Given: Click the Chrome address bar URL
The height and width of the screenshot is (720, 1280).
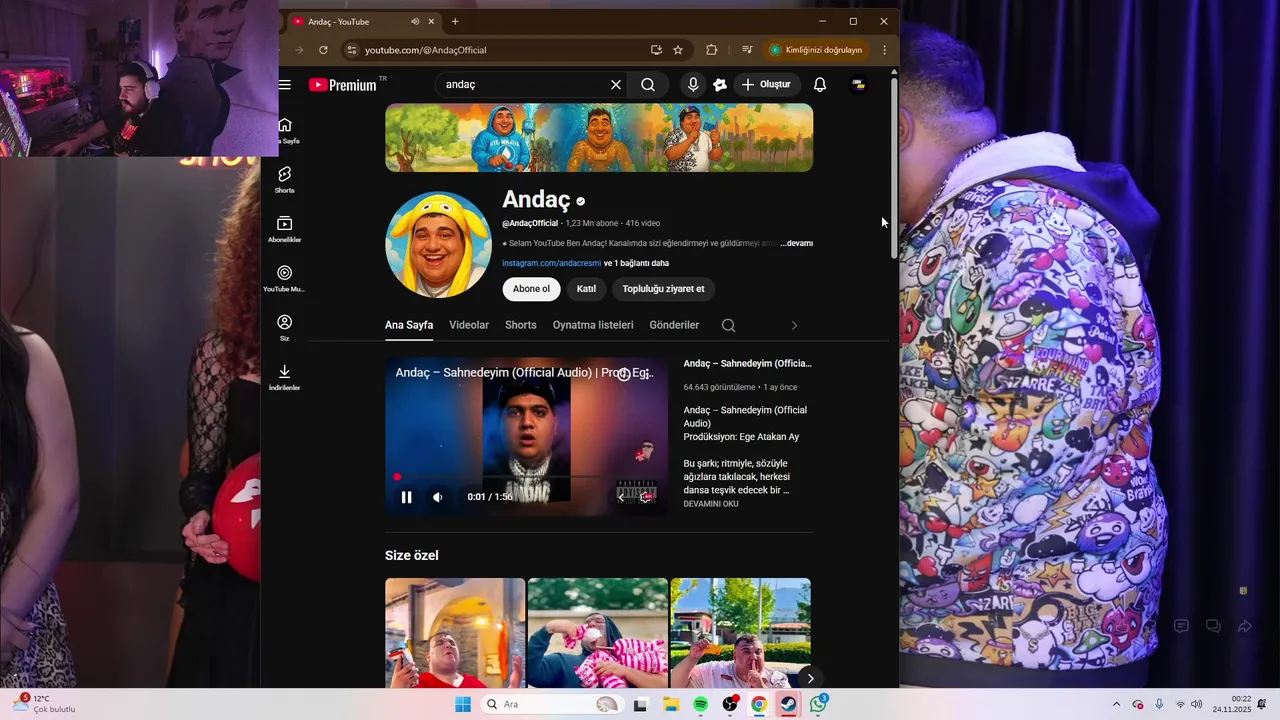Looking at the screenshot, I should pyautogui.click(x=425, y=50).
